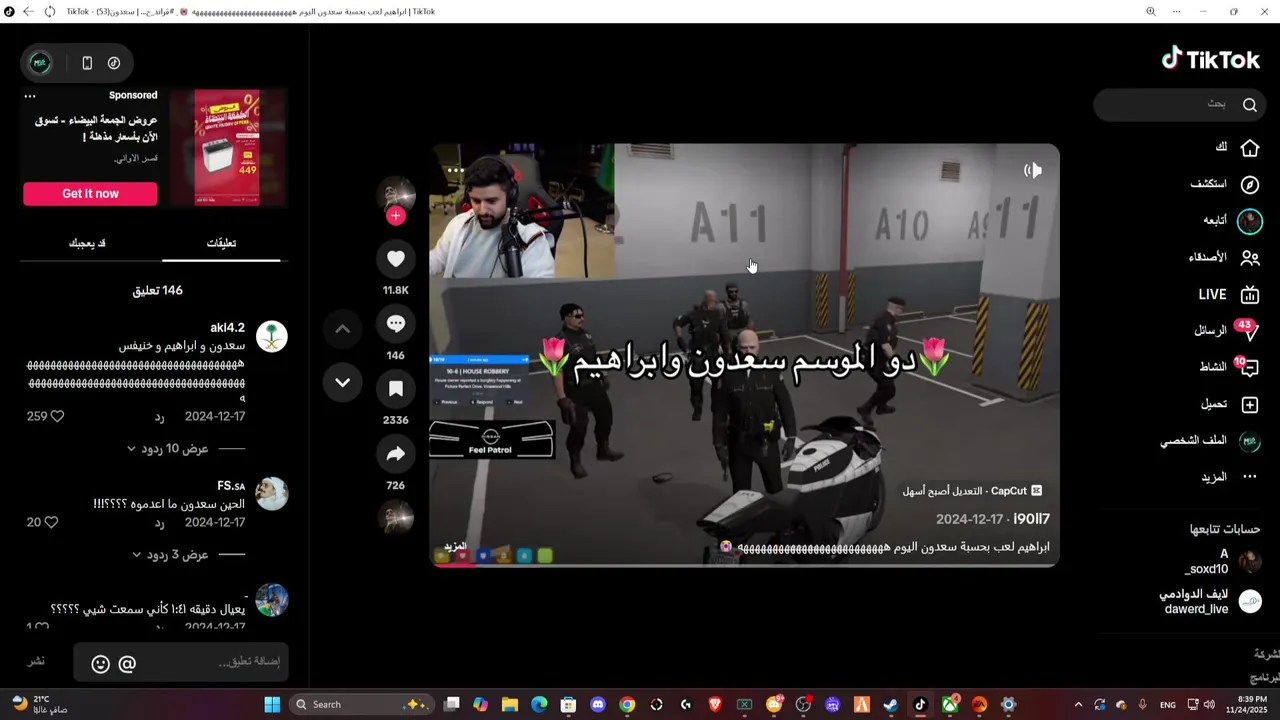Open Steam from the taskbar
1280x720 pixels.
point(891,704)
